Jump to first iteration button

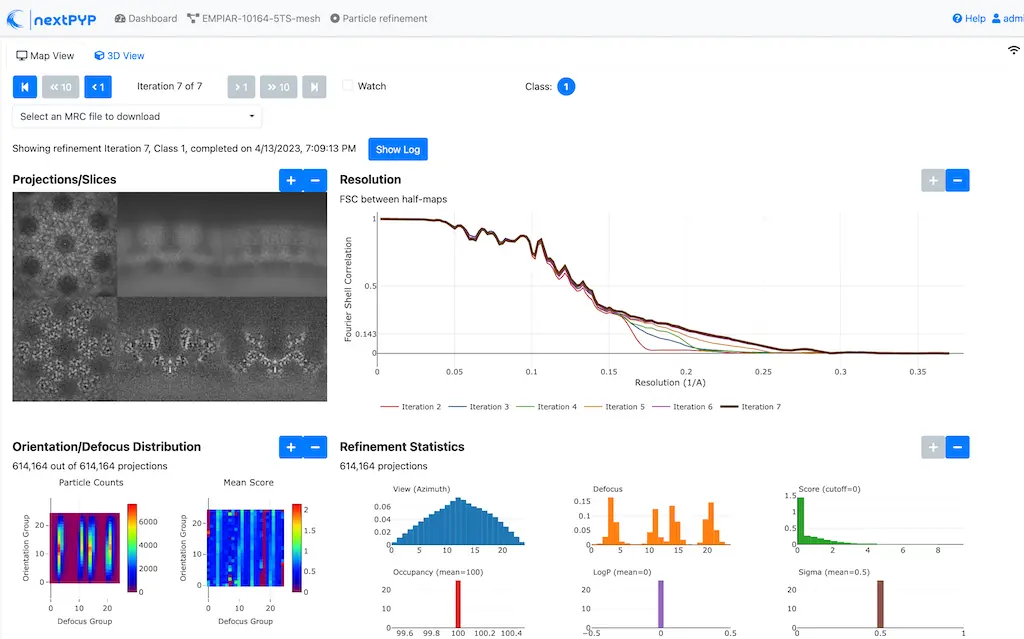[25, 87]
